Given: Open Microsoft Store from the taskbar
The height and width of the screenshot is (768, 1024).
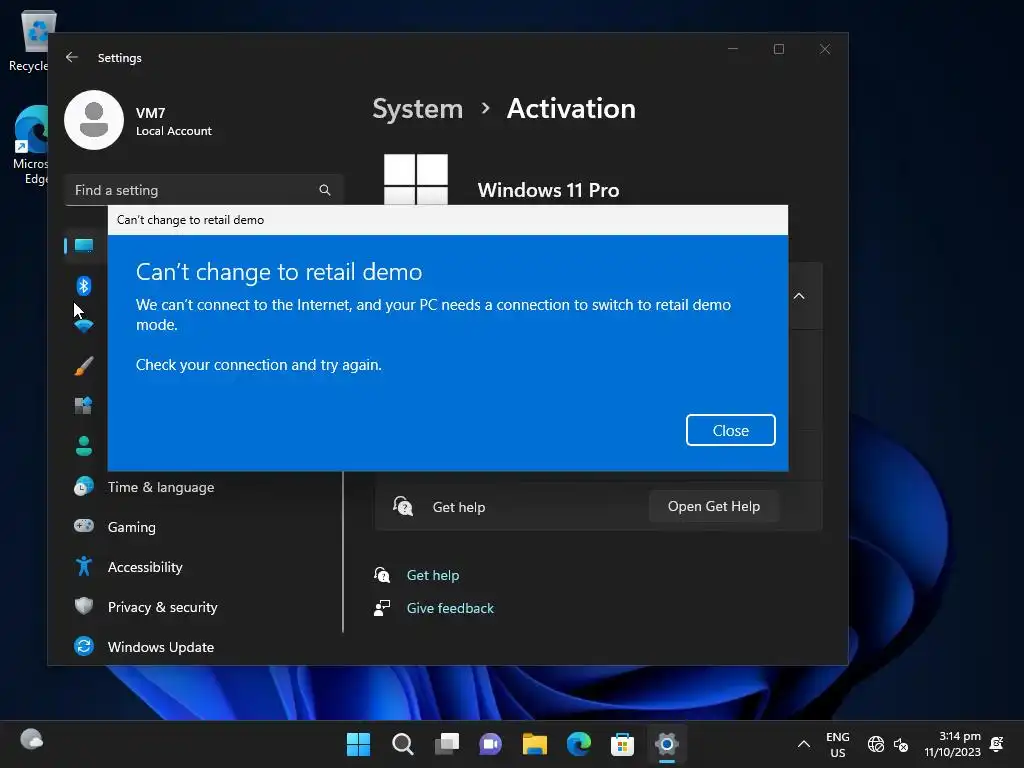Looking at the screenshot, I should pyautogui.click(x=622, y=744).
